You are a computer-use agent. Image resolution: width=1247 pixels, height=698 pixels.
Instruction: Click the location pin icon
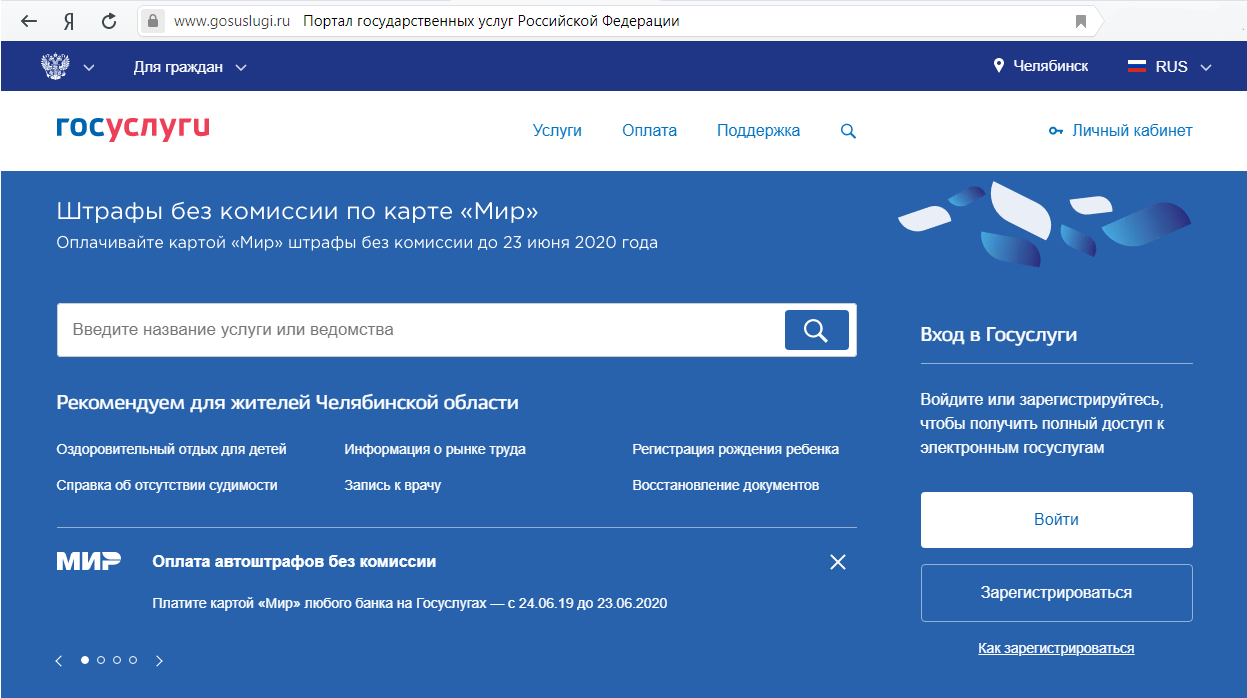[998, 66]
